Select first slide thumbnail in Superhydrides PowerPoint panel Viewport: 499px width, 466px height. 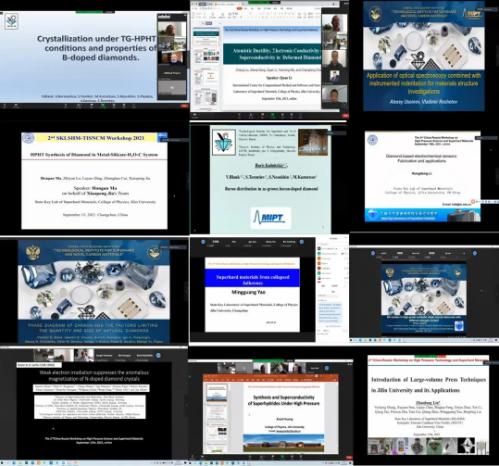(x=217, y=393)
